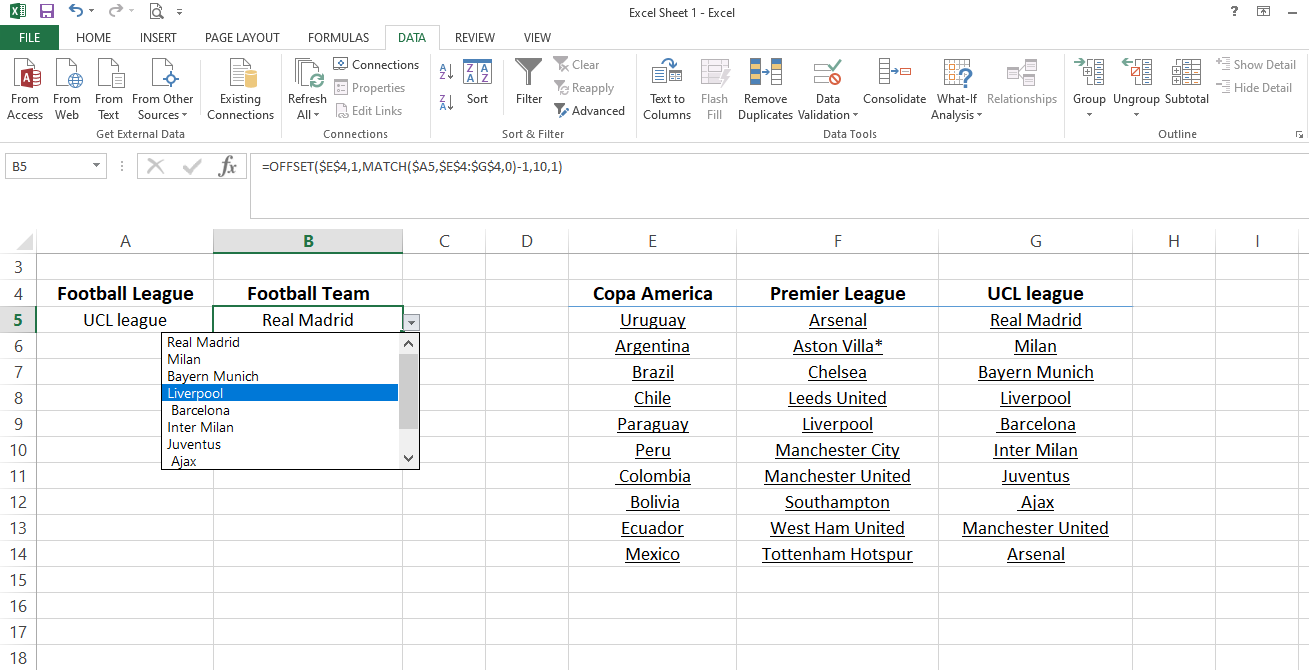
Task: Click the Save icon in quick access toolbar
Action: (47, 12)
